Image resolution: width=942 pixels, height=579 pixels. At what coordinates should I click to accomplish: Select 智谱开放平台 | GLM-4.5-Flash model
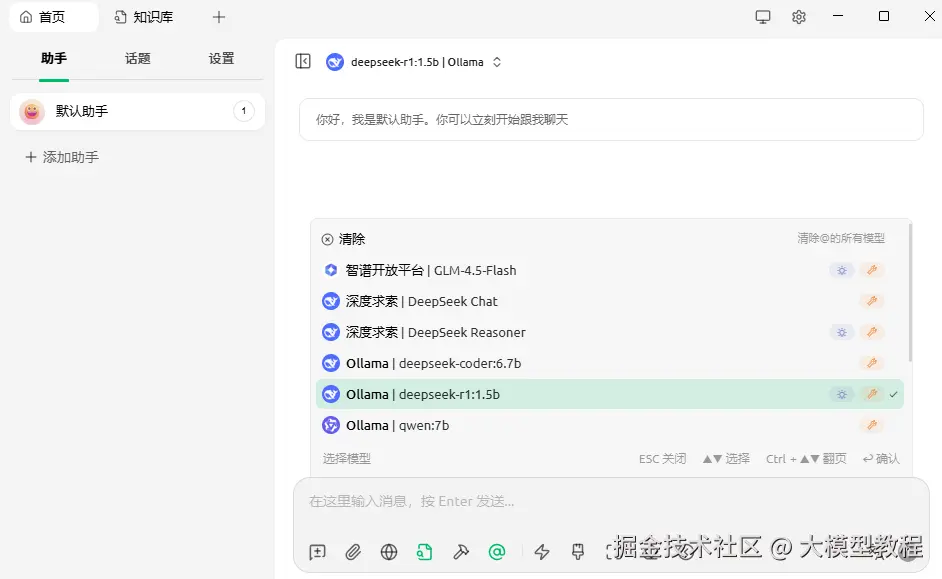point(609,270)
